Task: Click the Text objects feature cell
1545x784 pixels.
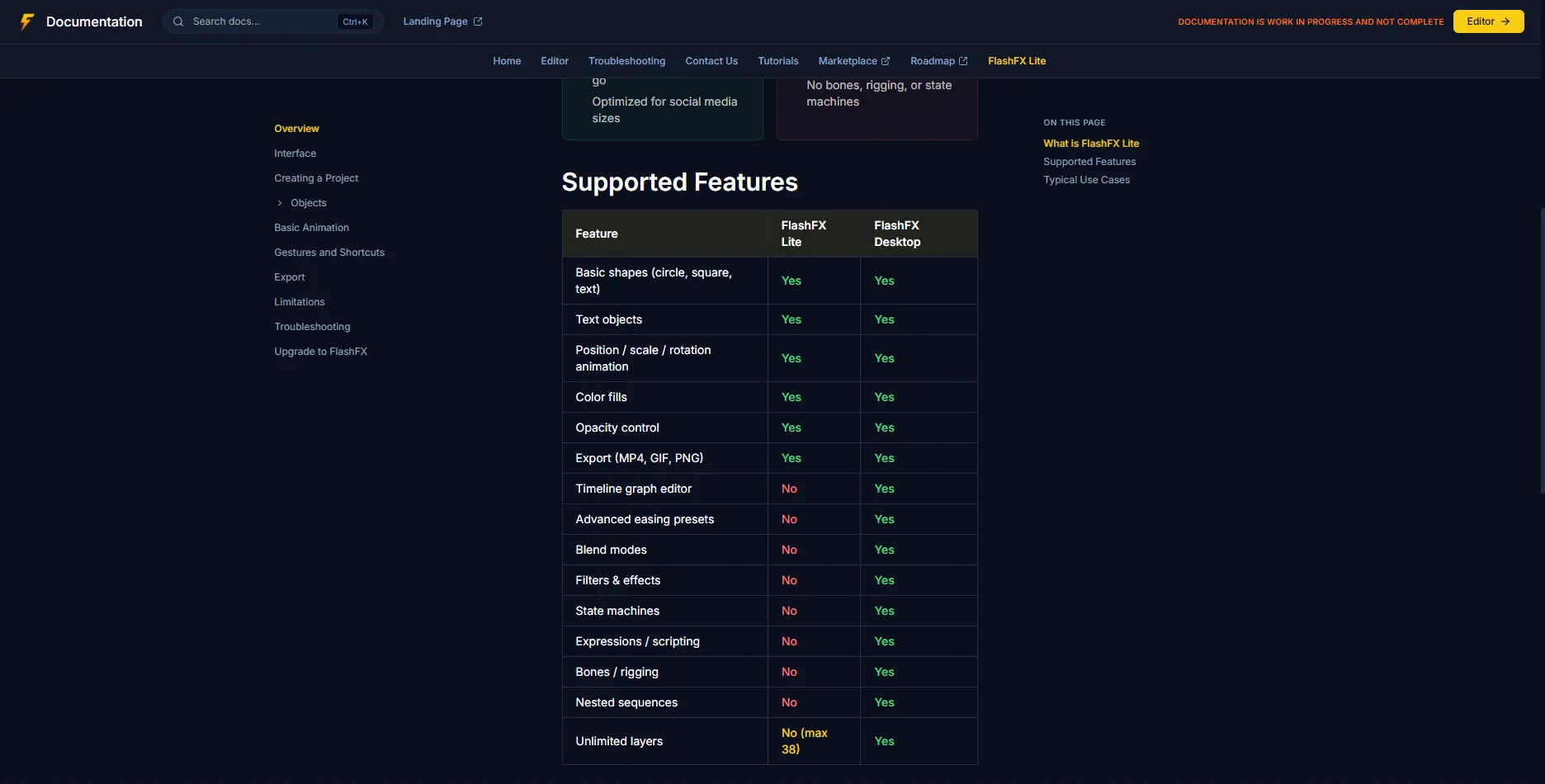Action: point(665,319)
